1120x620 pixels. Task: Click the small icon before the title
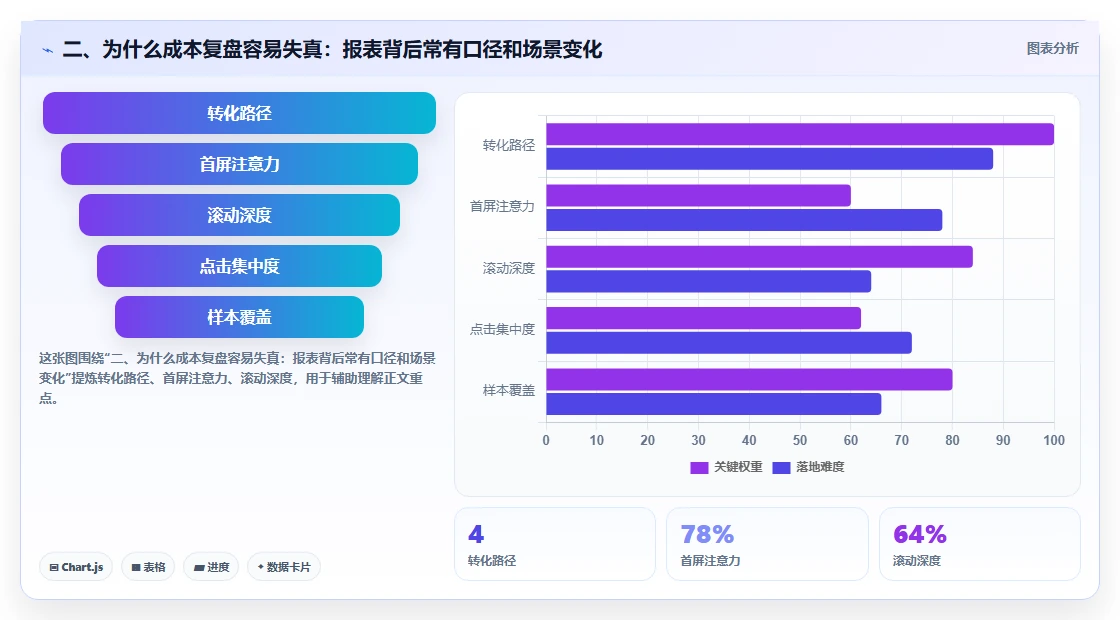tap(48, 51)
